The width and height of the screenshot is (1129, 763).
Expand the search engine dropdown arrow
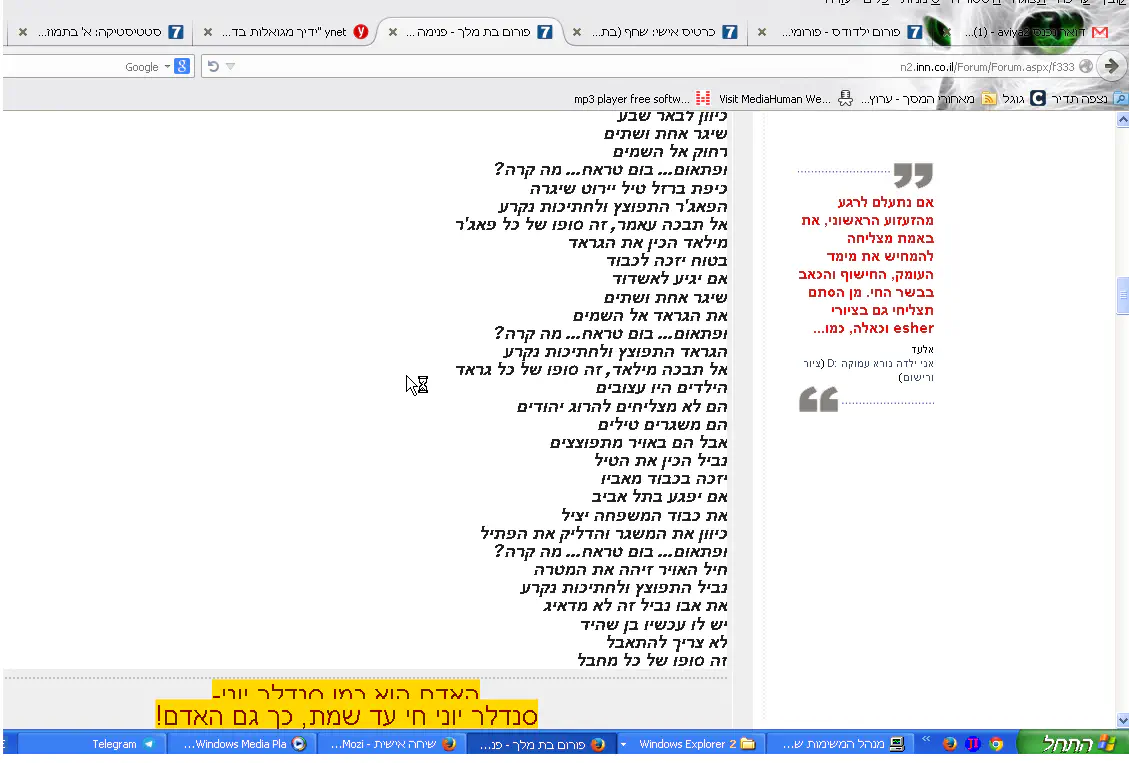point(167,66)
